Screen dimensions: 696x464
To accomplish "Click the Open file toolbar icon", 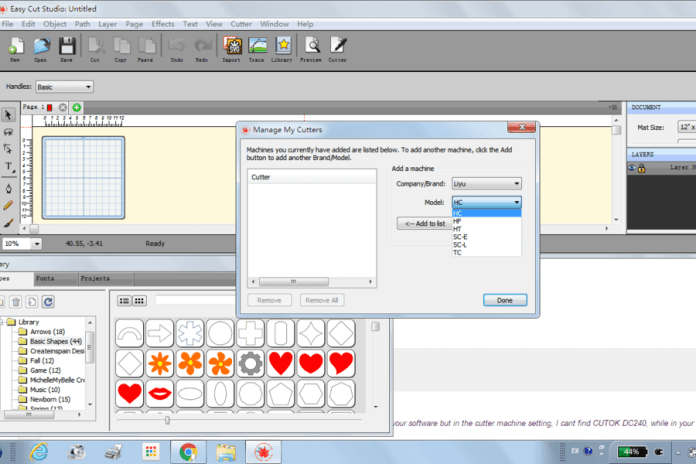I will point(41,49).
